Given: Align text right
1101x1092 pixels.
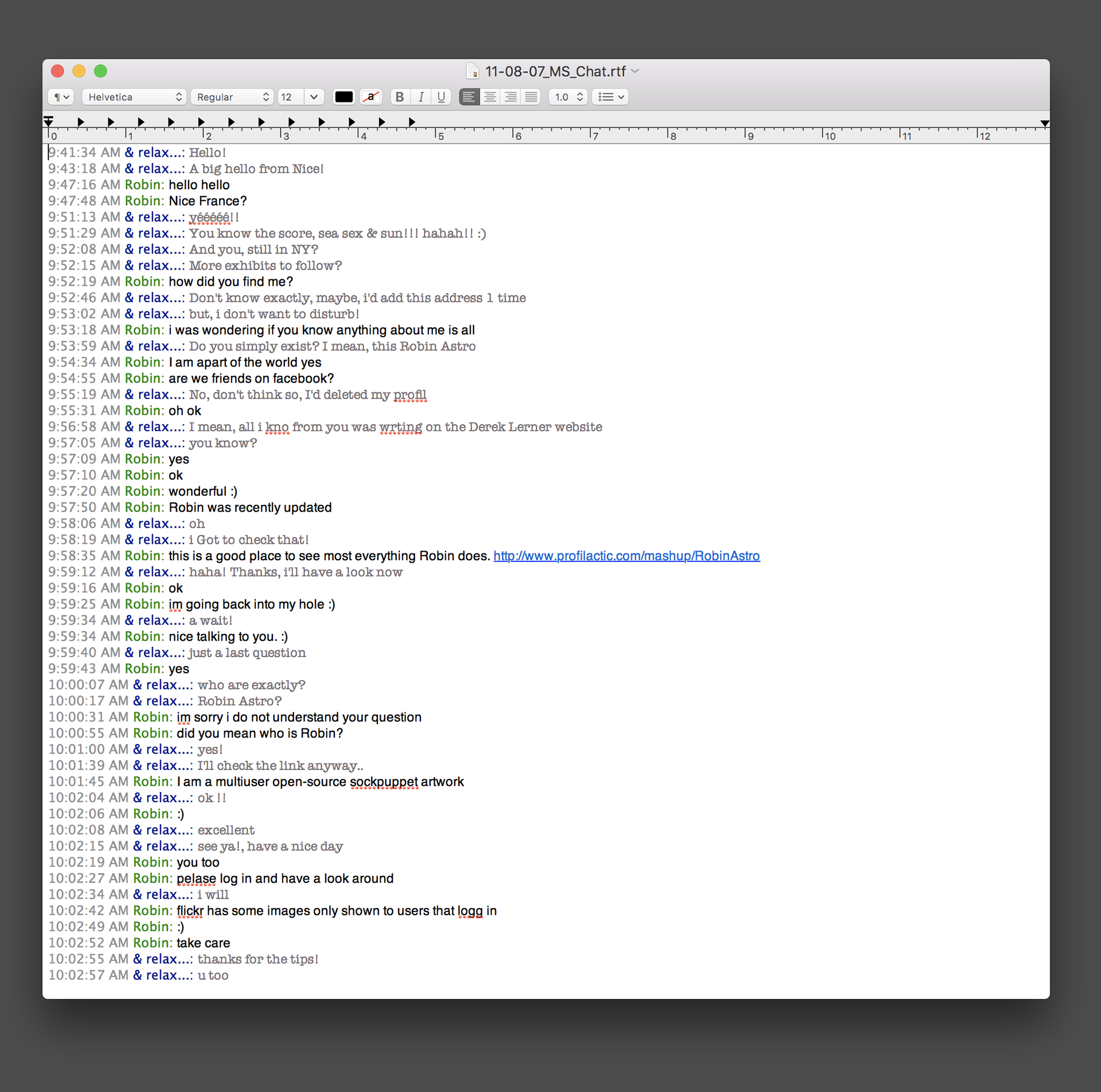Looking at the screenshot, I should pos(510,97).
